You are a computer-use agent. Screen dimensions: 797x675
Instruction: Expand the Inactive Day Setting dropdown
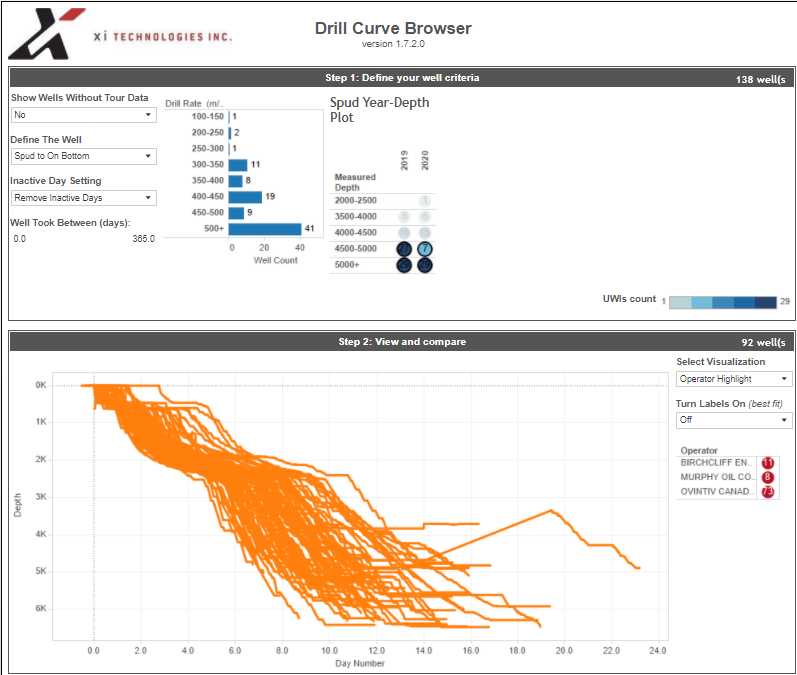[x=84, y=198]
